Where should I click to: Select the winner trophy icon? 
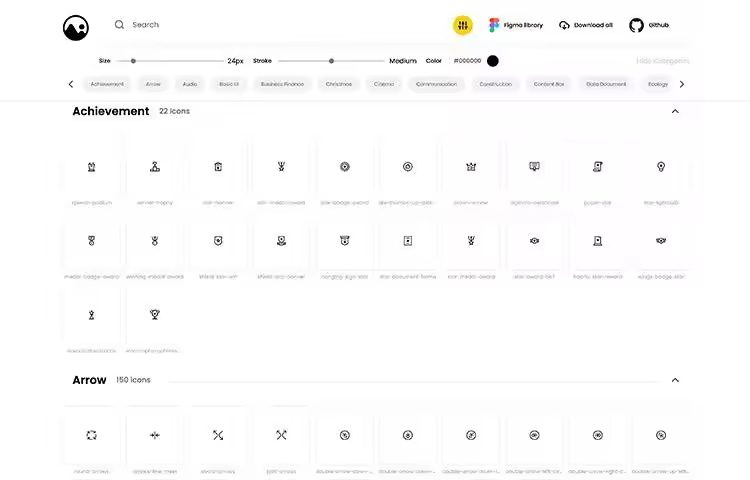(155, 167)
